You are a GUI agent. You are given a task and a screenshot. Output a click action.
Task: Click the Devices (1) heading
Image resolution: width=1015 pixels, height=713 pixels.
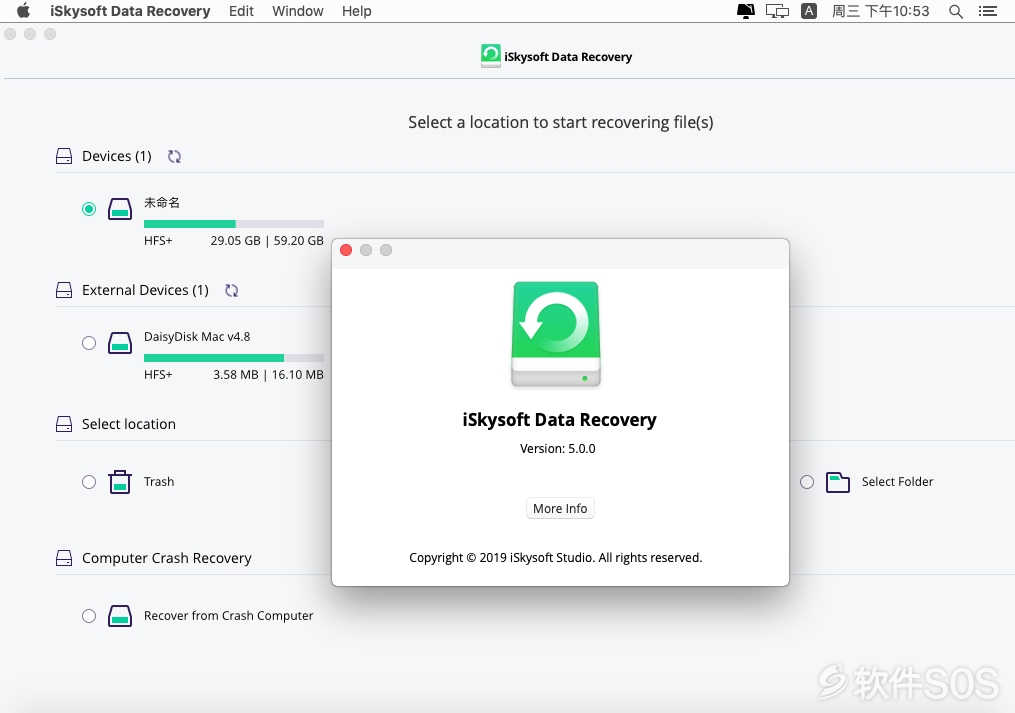click(117, 156)
